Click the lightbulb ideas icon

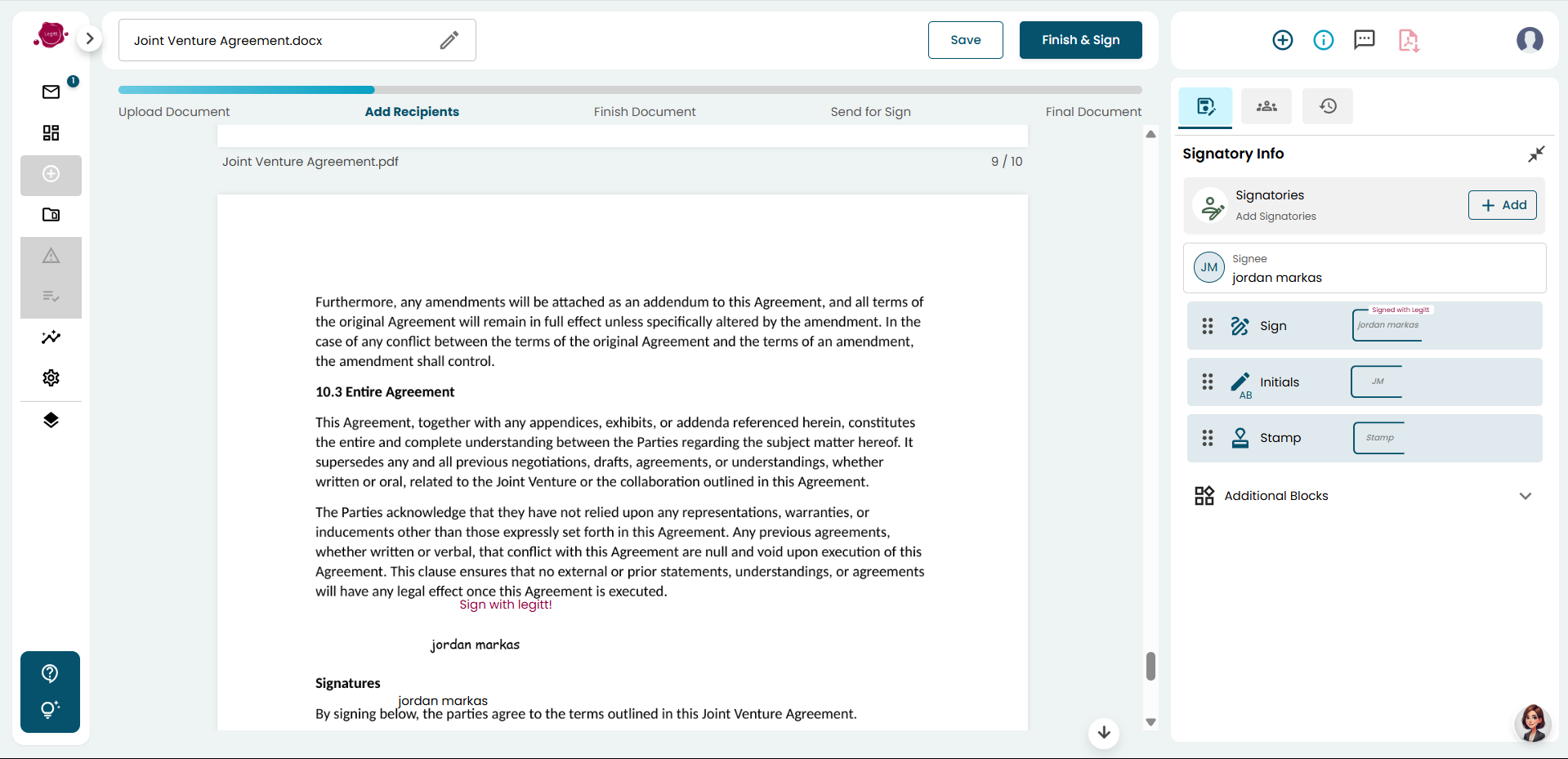pyautogui.click(x=50, y=709)
